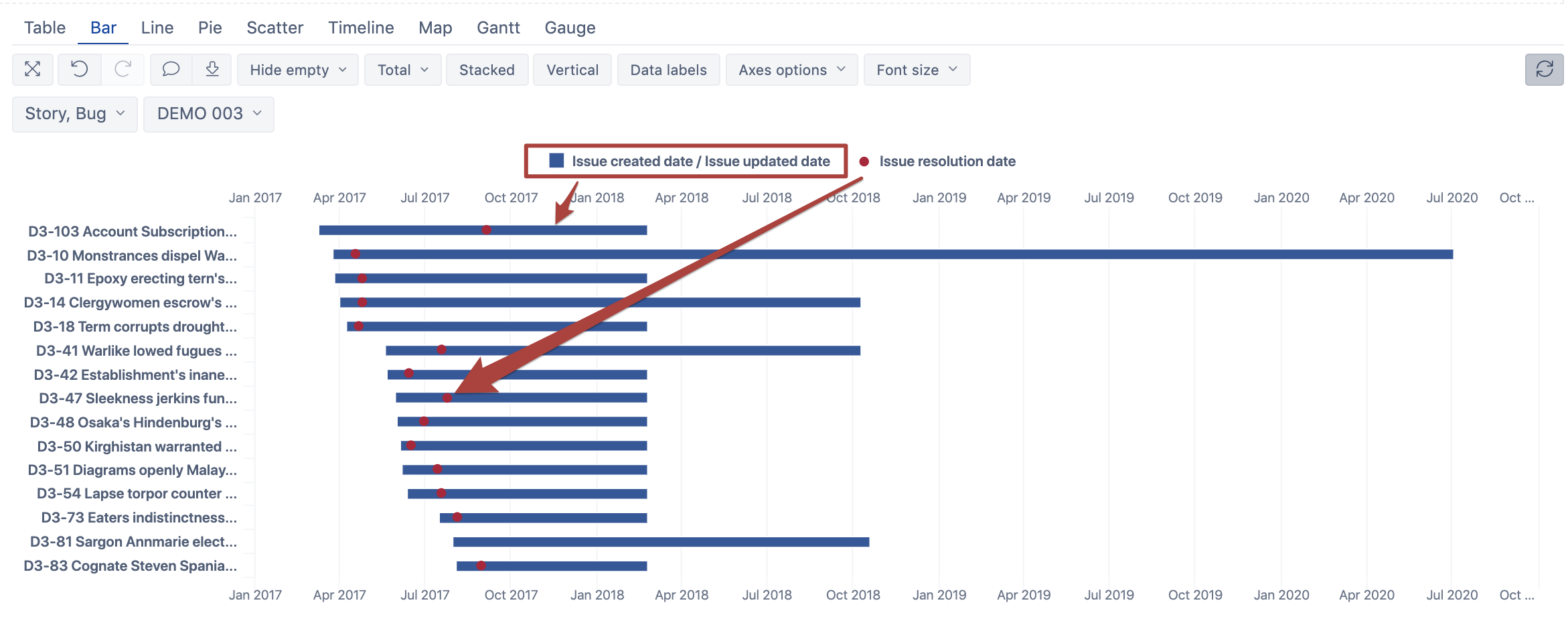Image resolution: width=1568 pixels, height=619 pixels.
Task: Click the export download icon
Action: pos(212,69)
